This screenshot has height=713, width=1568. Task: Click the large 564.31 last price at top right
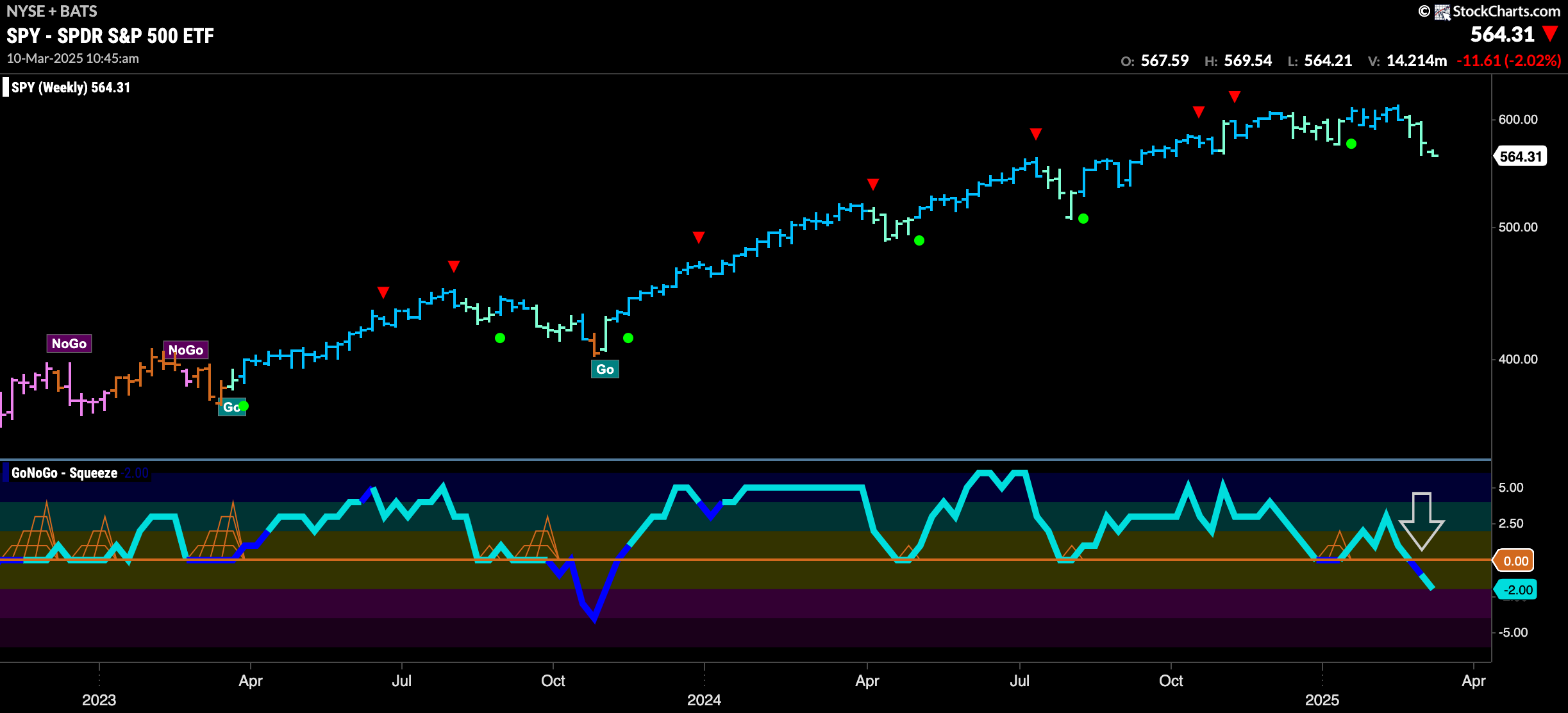(1502, 34)
